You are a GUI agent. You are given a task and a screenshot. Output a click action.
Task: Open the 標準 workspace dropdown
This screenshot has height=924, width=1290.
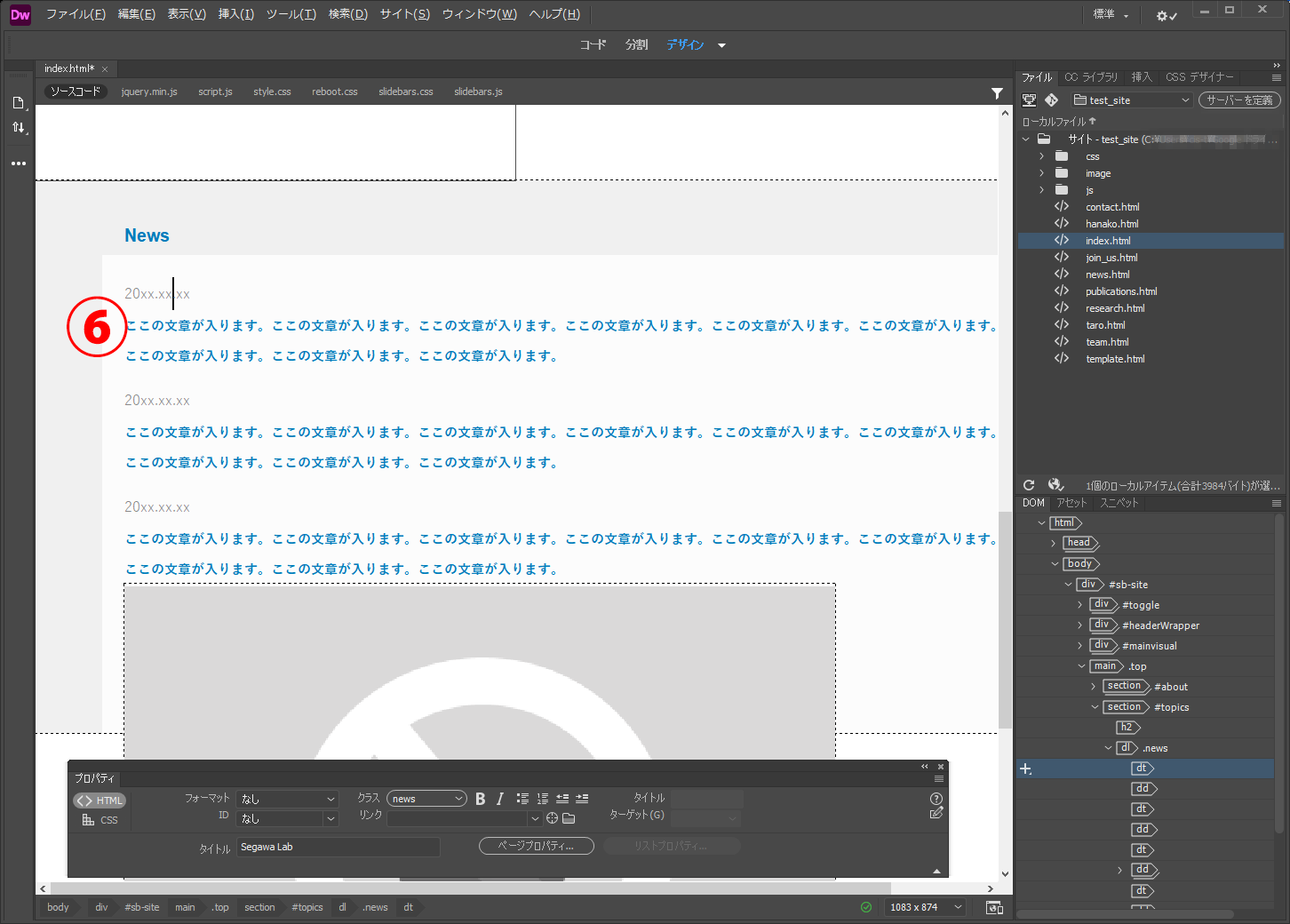click(1111, 14)
